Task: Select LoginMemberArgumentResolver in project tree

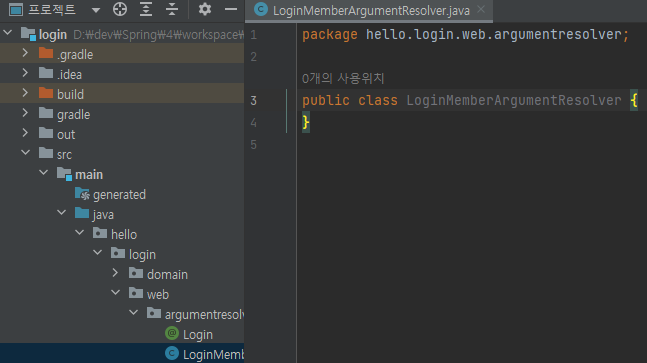Action: coord(122,354)
